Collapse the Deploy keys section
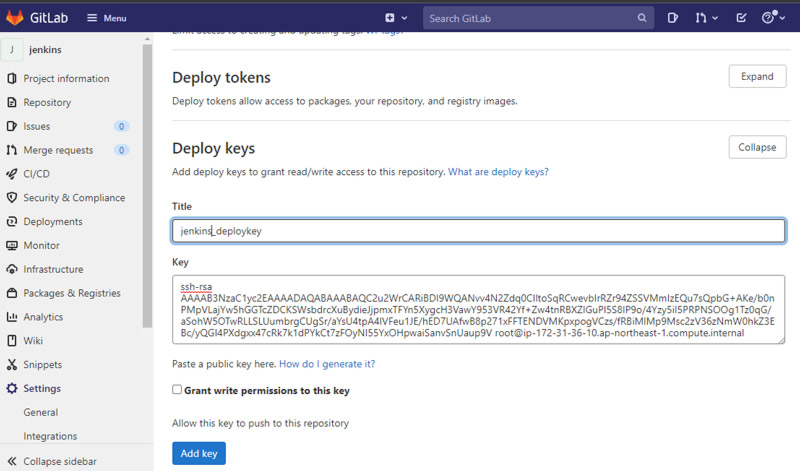Screen dimensions: 800x471 pos(757,147)
